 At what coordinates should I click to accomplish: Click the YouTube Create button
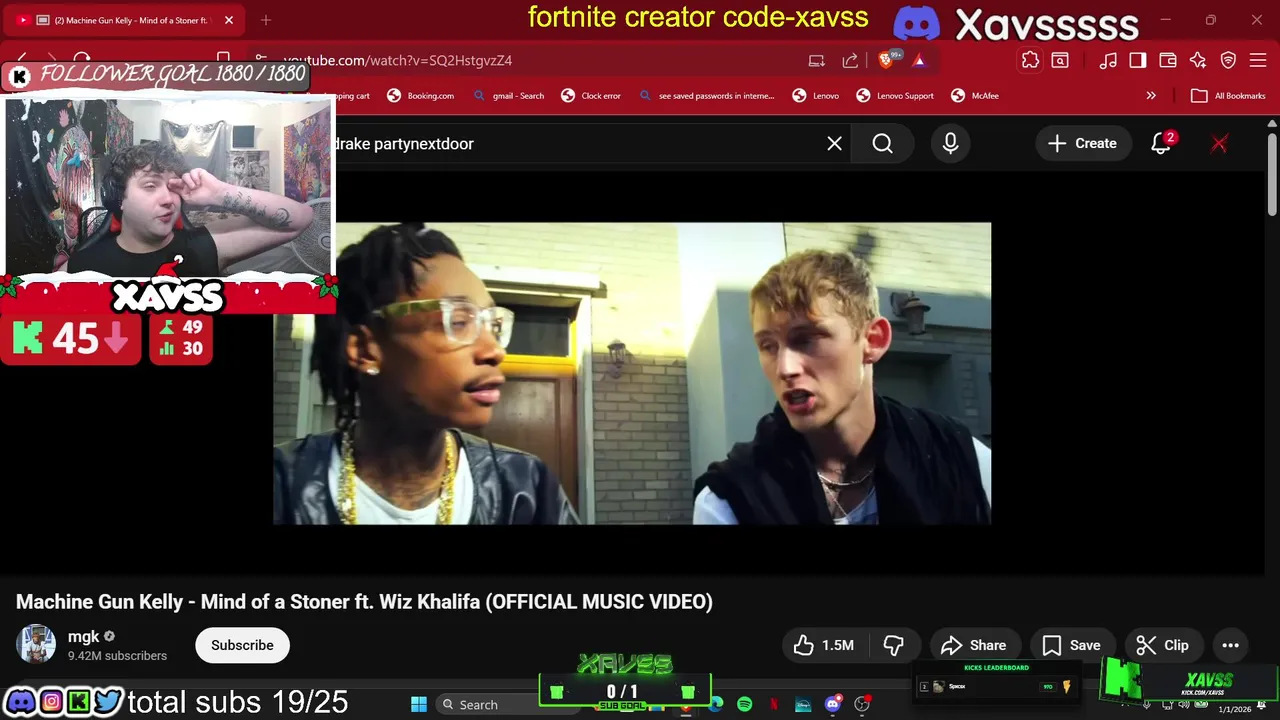pyautogui.click(x=1082, y=144)
